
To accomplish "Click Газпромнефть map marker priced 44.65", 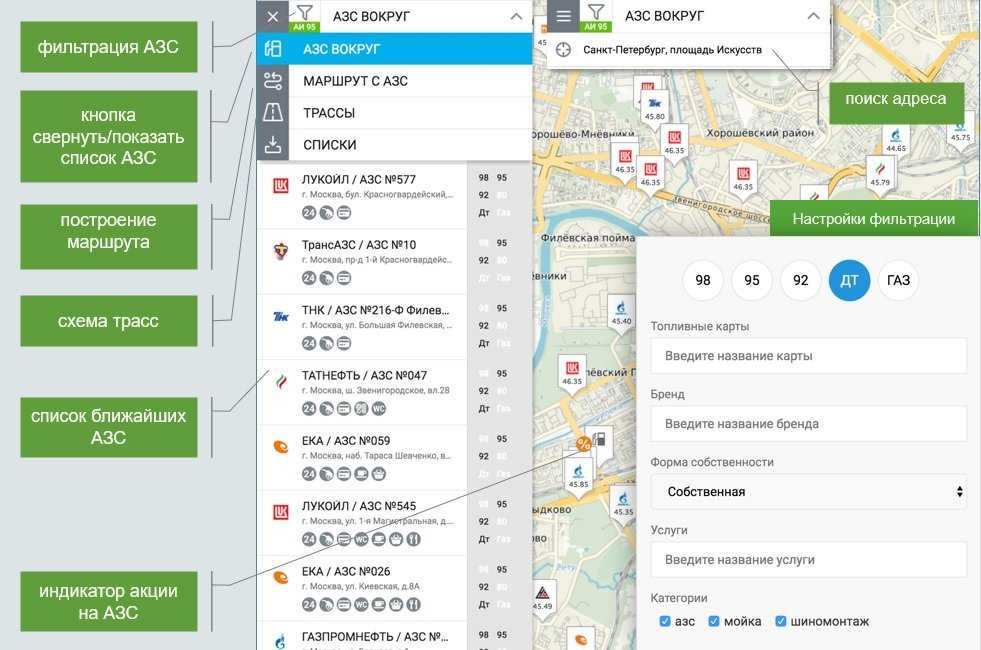I will [896, 141].
